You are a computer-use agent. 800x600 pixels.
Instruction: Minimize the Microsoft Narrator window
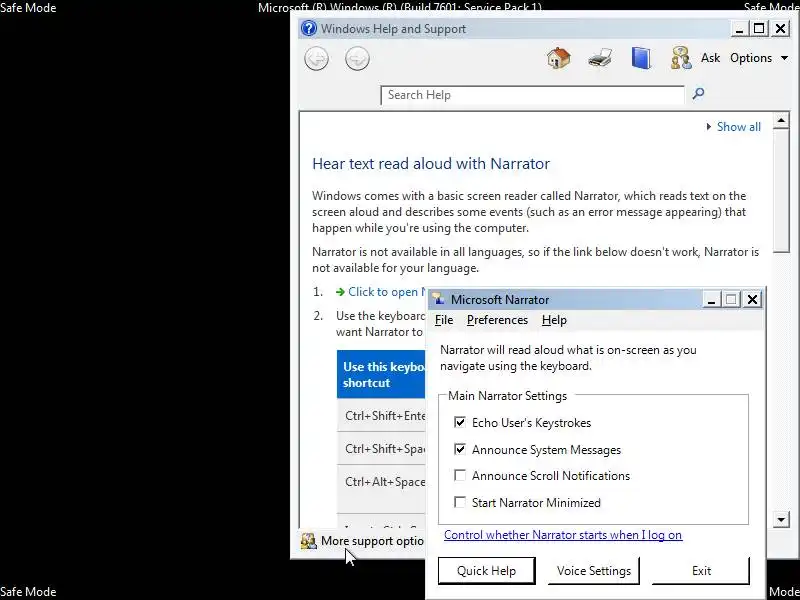click(x=711, y=299)
